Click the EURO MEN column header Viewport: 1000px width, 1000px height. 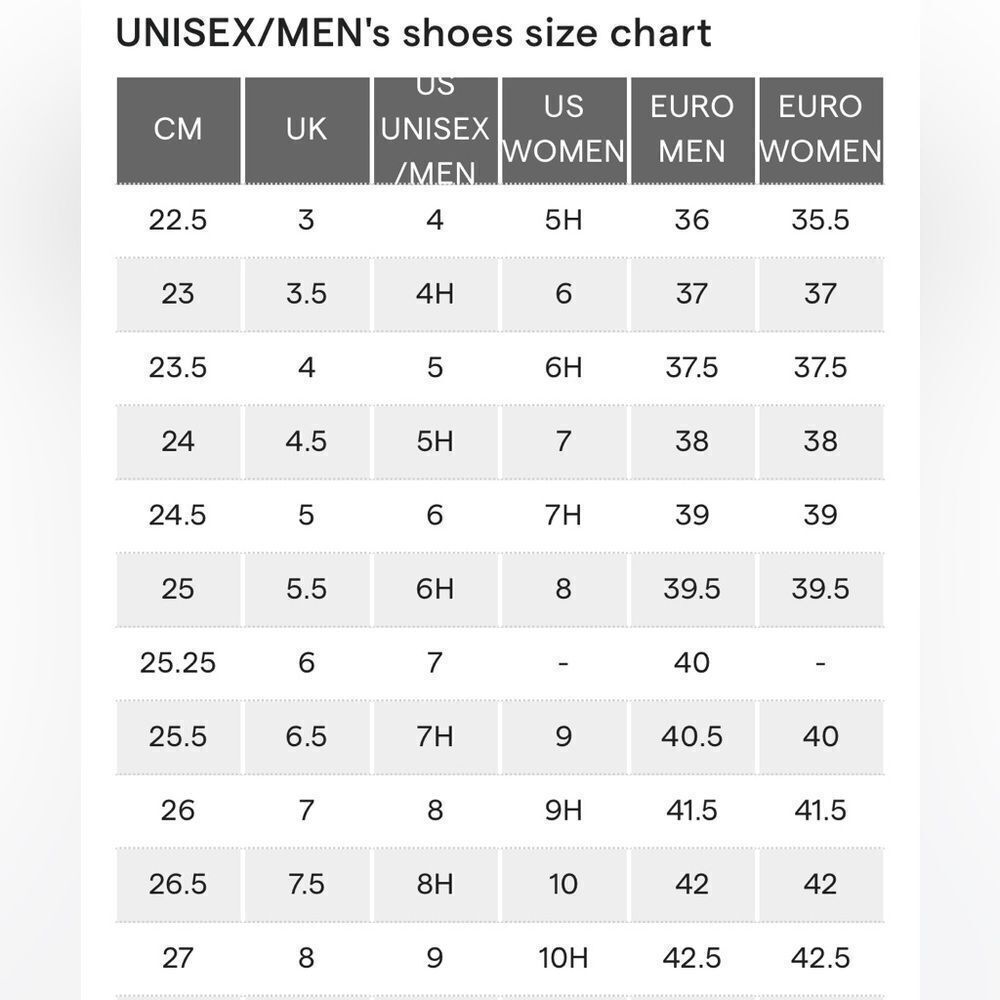coord(693,130)
